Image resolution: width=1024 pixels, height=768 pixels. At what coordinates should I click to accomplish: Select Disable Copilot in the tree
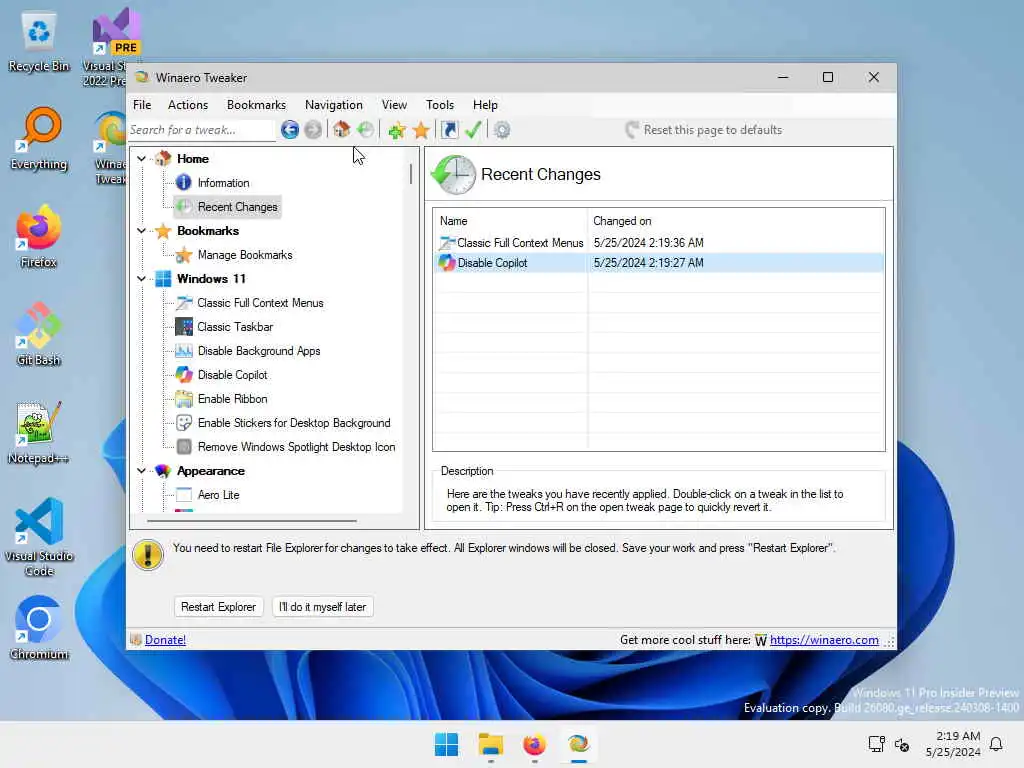232,375
